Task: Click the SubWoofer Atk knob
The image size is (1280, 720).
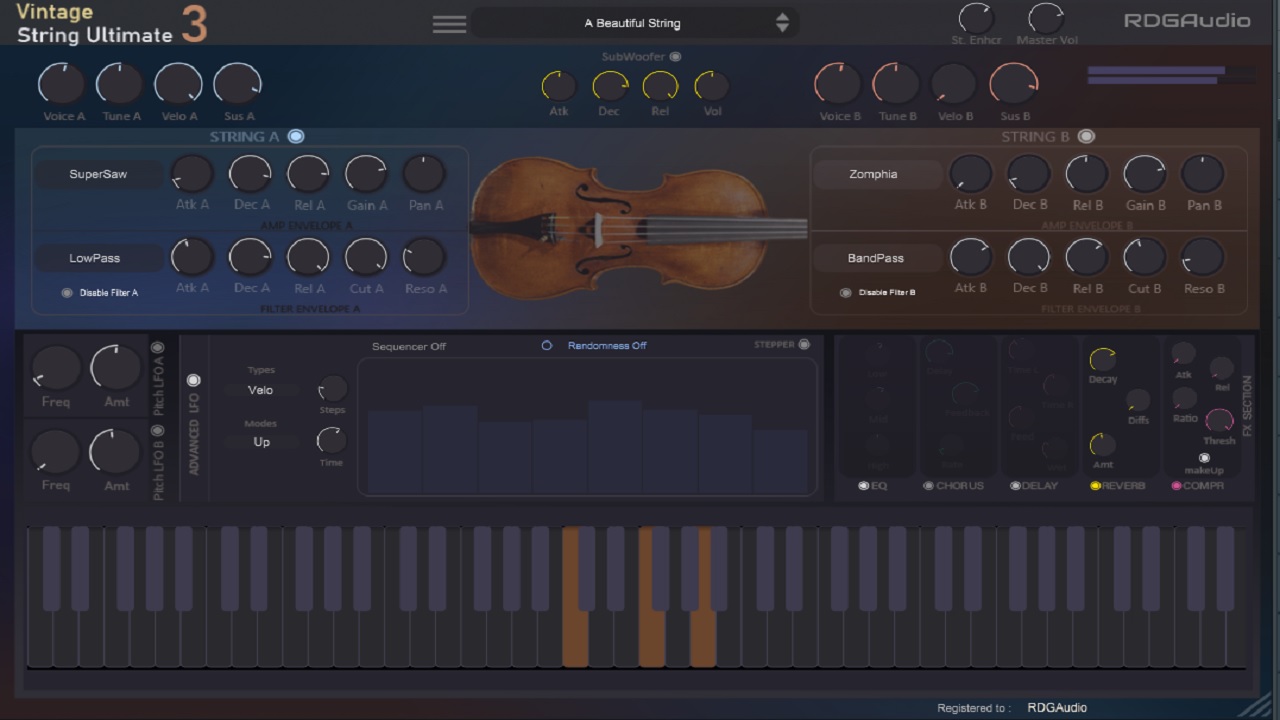Action: [558, 86]
